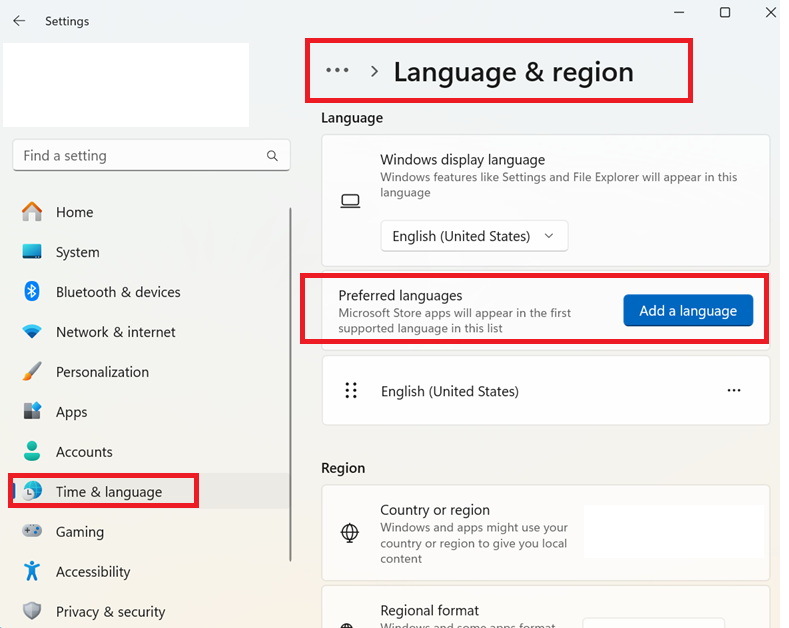Go back using the Settings back arrow
This screenshot has width=789, height=628.
pyautogui.click(x=19, y=21)
